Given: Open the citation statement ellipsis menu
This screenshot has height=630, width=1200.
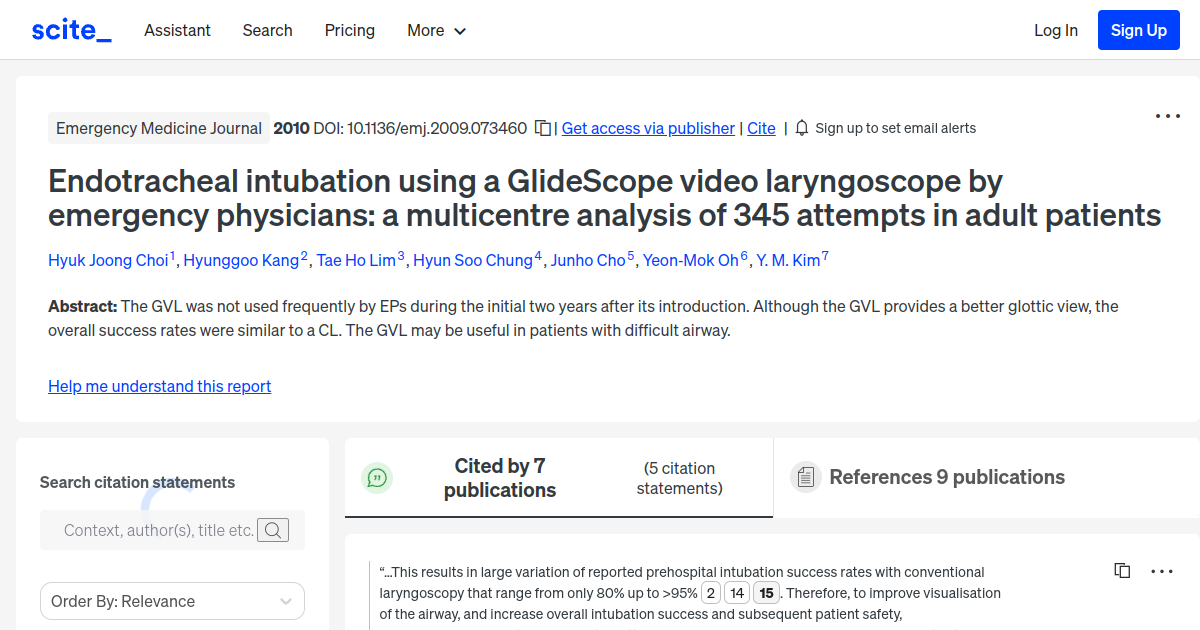Looking at the screenshot, I should (1161, 570).
